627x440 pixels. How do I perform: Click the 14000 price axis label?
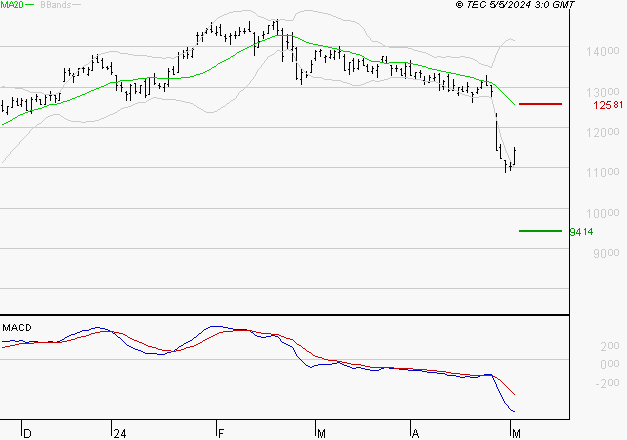point(603,51)
